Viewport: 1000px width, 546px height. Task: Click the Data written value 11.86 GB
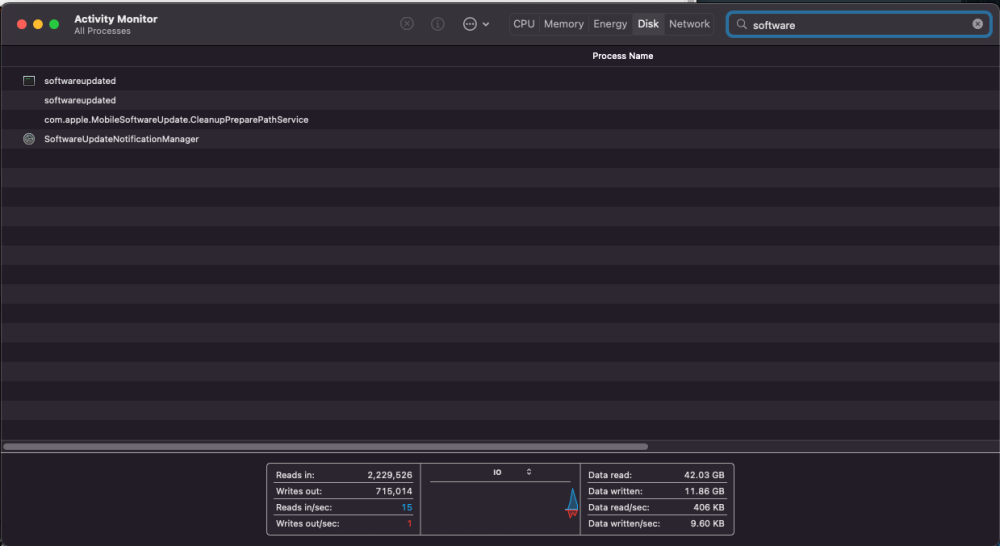(704, 491)
